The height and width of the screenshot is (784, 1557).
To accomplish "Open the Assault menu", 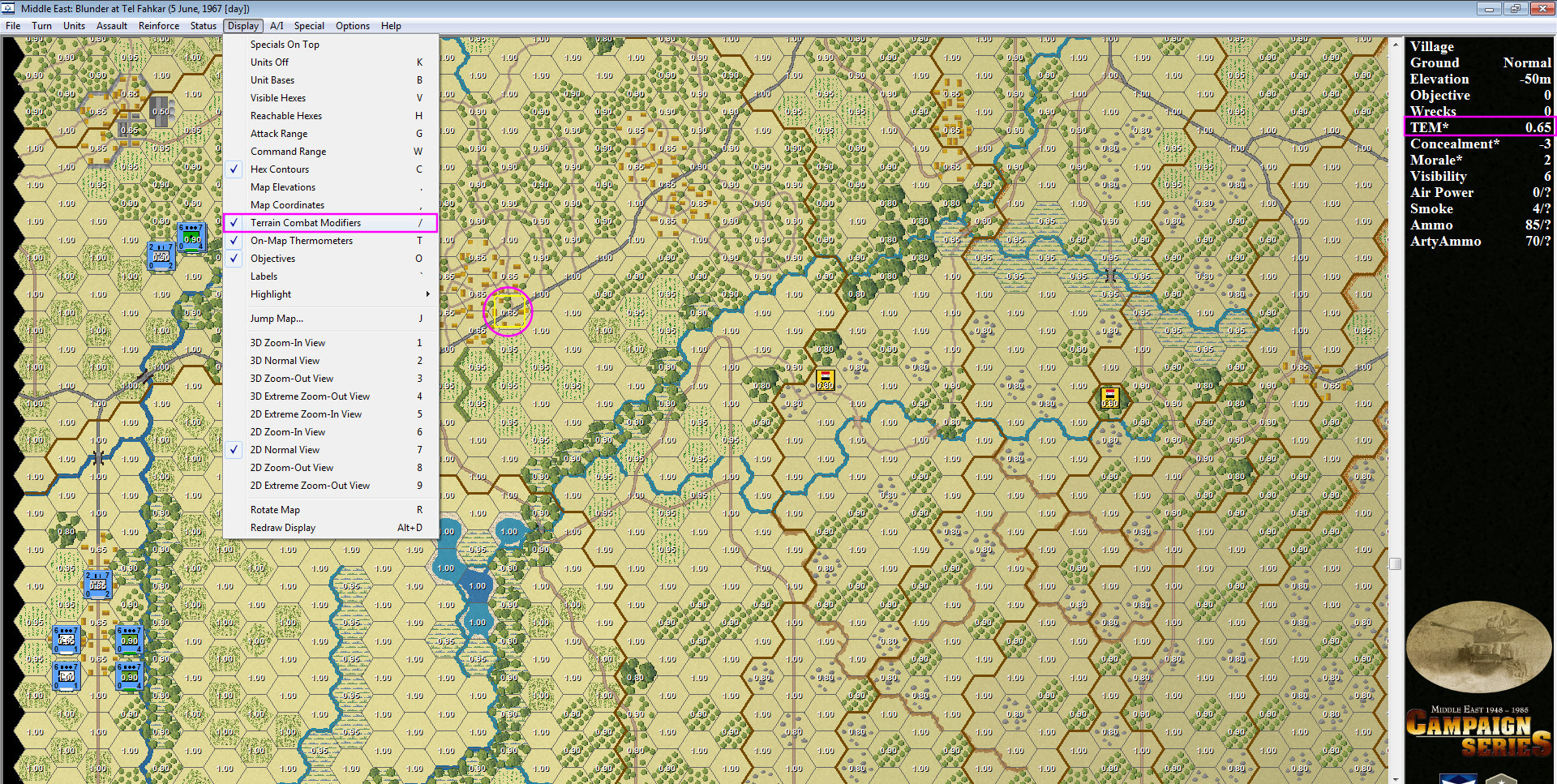I will click(112, 26).
